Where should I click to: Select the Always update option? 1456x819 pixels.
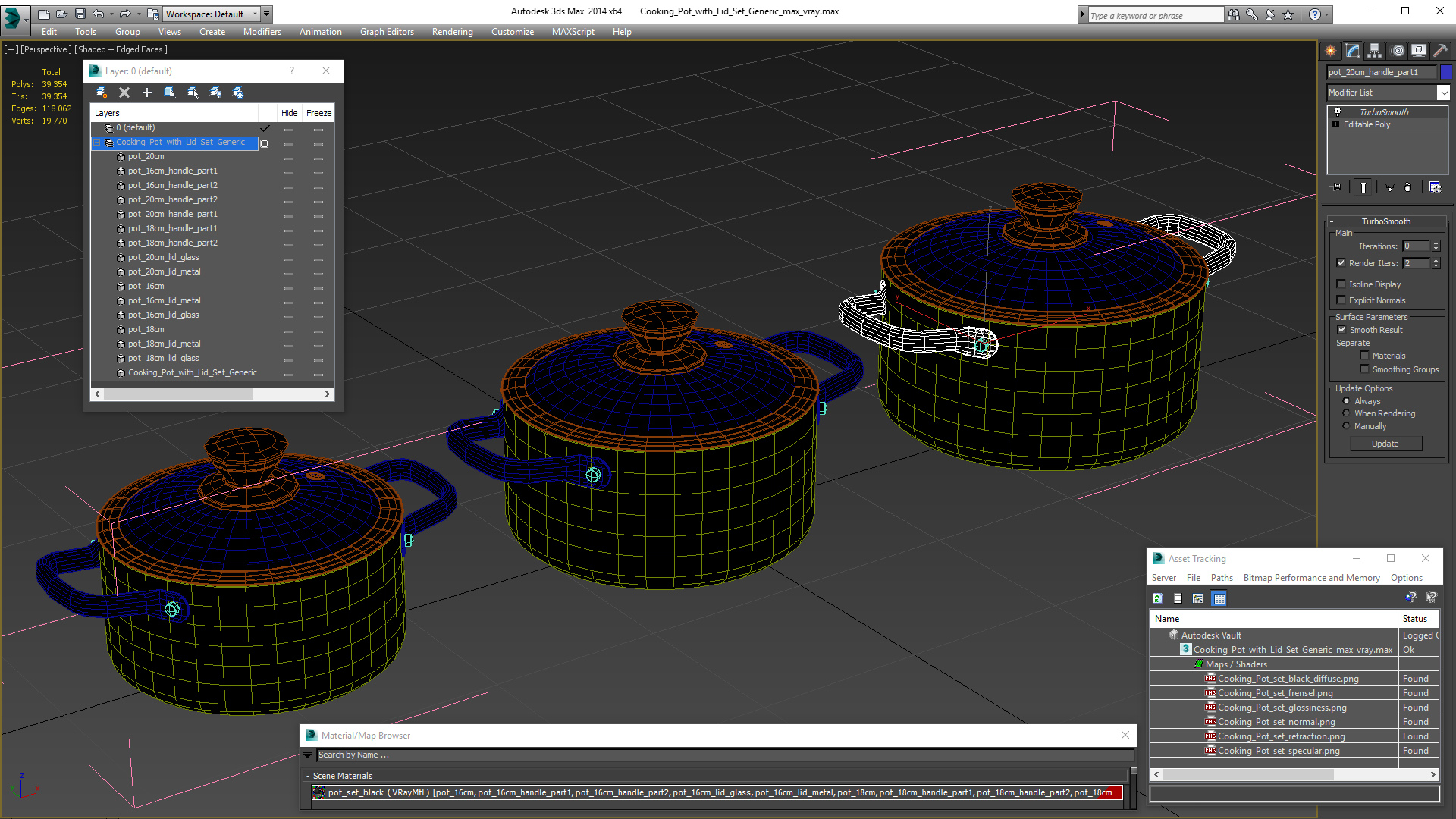(1346, 401)
